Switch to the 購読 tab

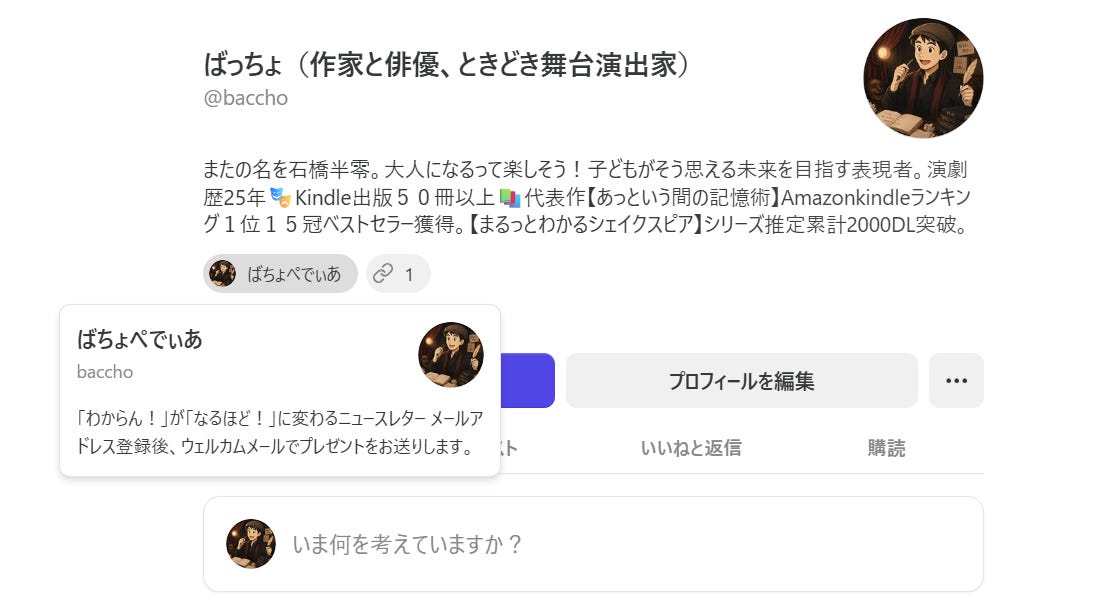coord(886,448)
